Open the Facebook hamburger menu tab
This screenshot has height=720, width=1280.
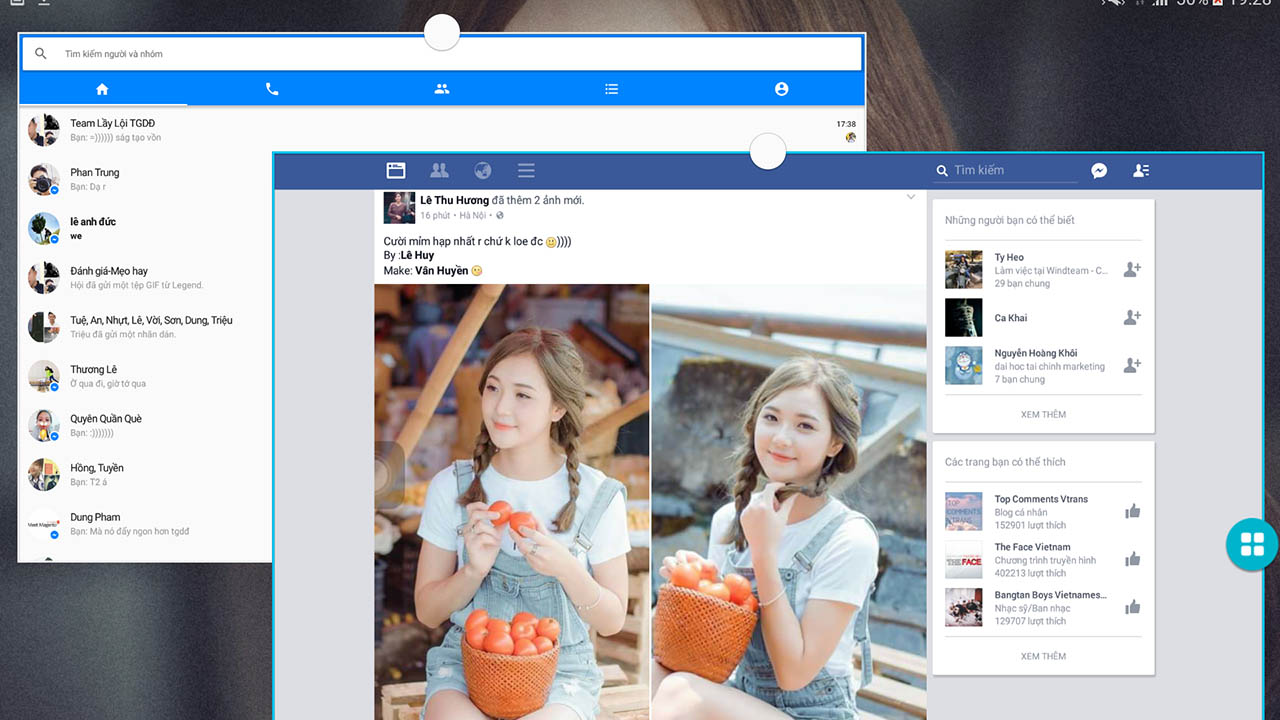pyautogui.click(x=526, y=171)
